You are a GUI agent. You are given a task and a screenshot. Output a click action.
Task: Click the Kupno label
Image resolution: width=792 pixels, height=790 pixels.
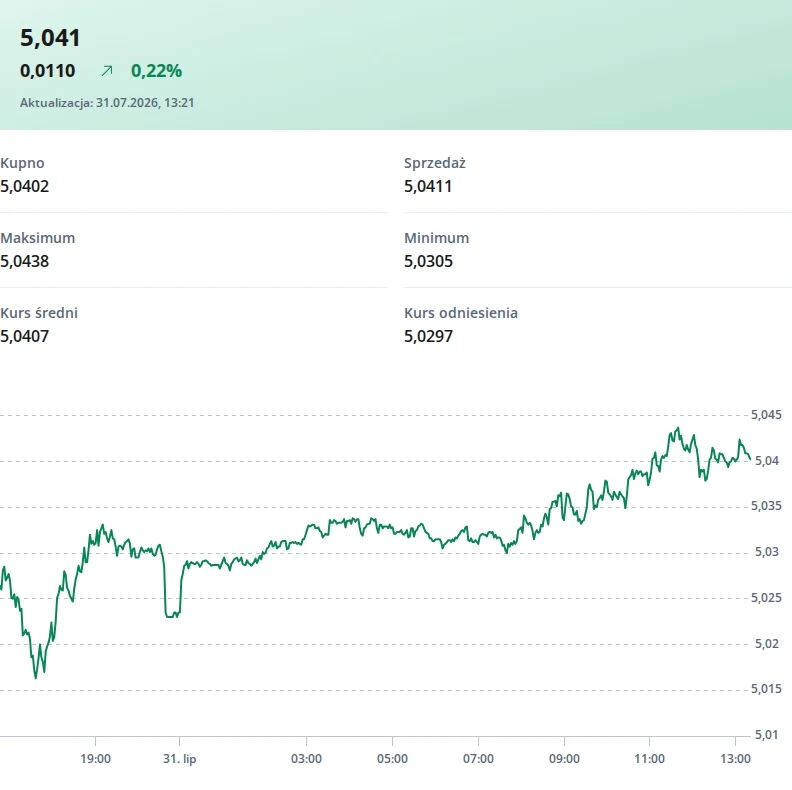pyautogui.click(x=22, y=163)
